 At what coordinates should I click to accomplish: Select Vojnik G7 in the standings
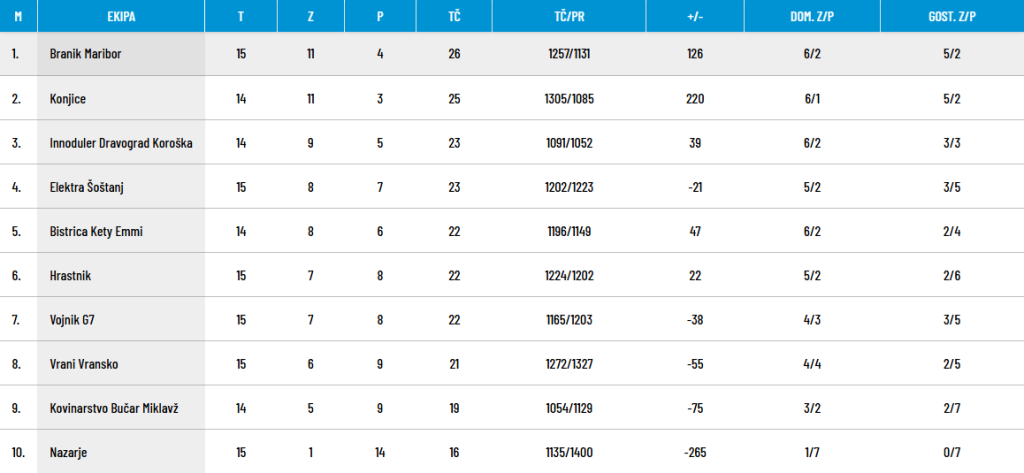72,320
